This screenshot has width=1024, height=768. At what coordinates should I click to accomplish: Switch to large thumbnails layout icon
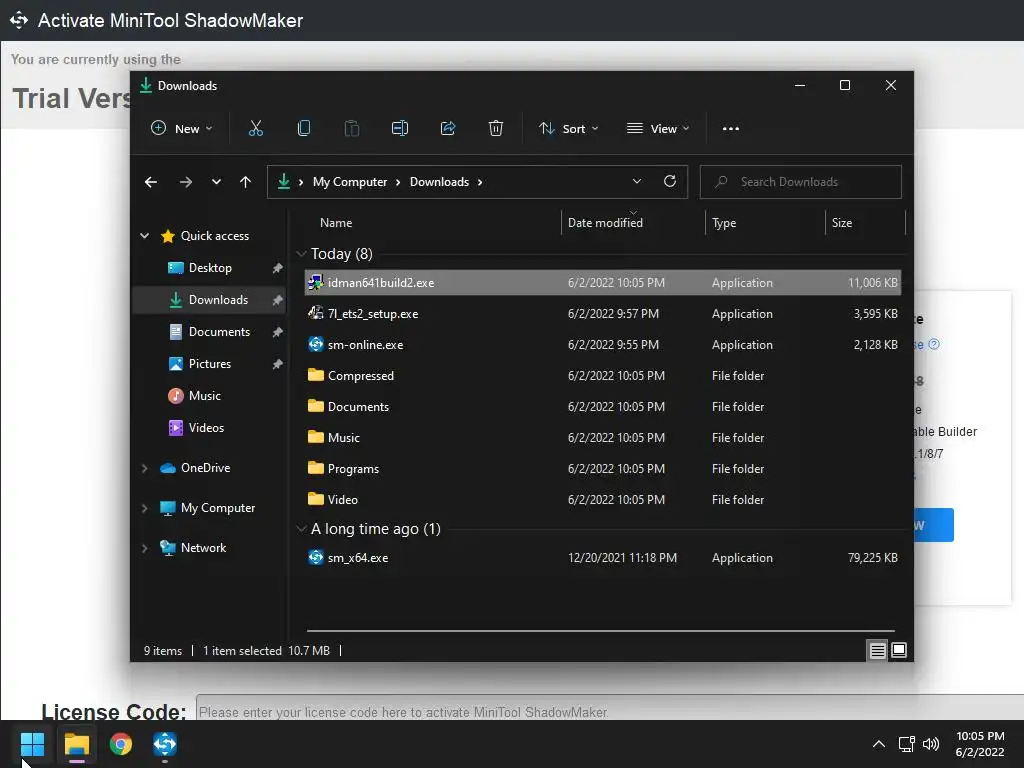[x=899, y=650]
